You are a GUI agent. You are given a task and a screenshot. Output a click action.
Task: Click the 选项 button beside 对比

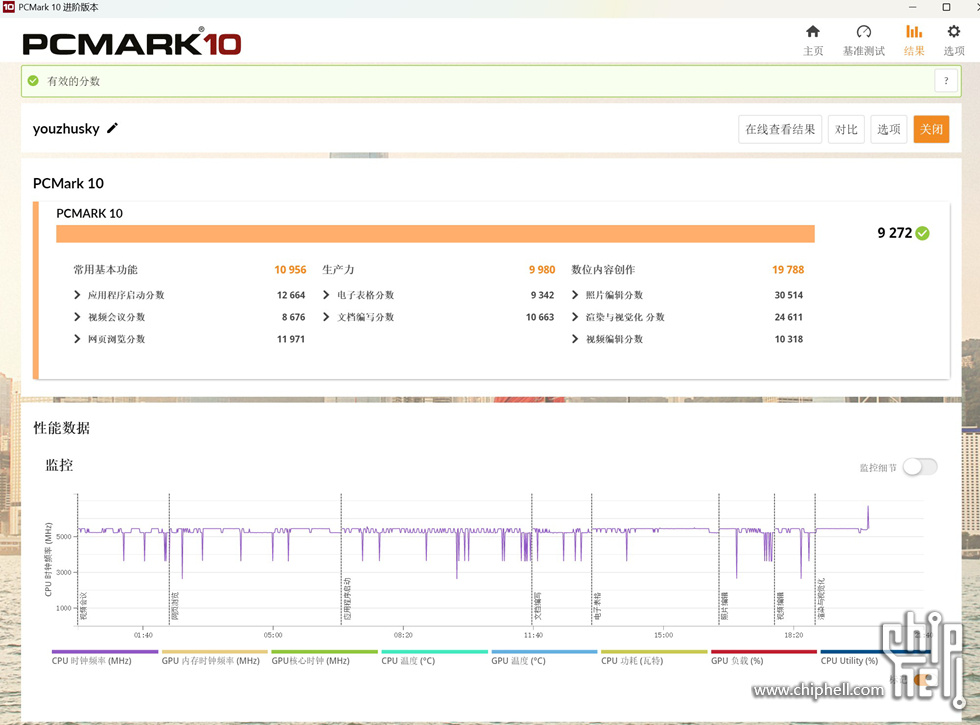coord(889,129)
